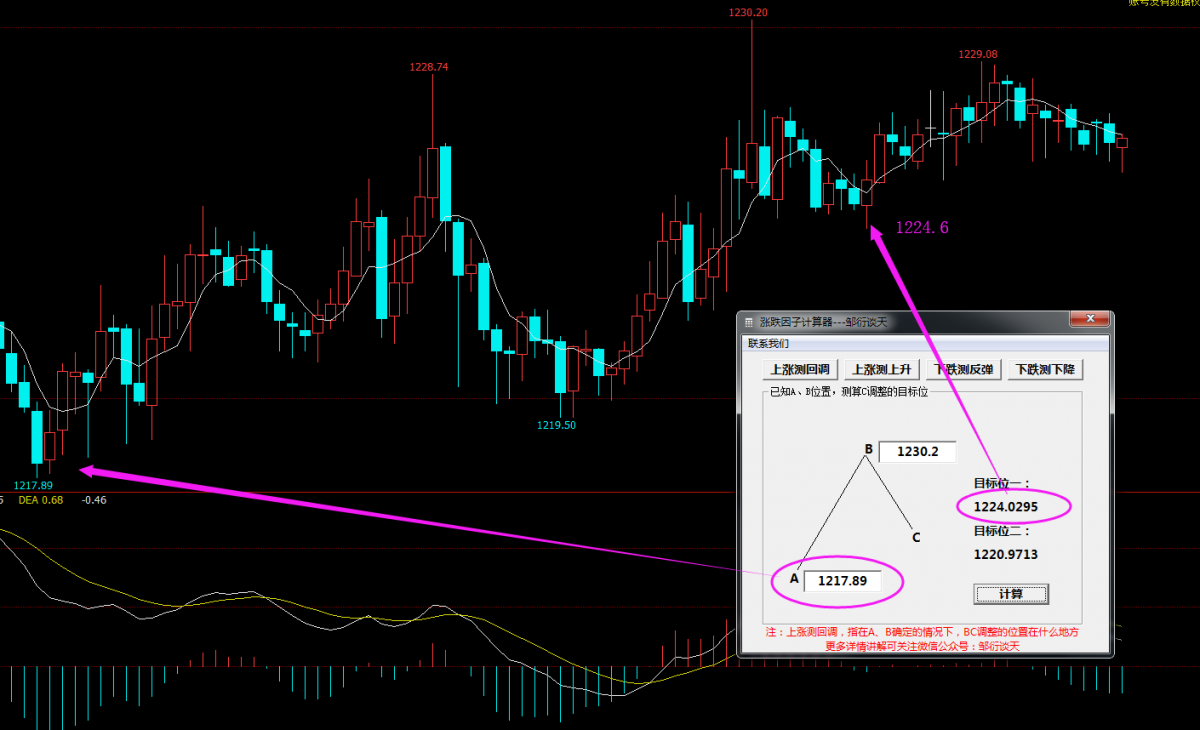Image resolution: width=1200 pixels, height=730 pixels.
Task: Close the 涨跌因子计算器 window
Action: (1089, 320)
